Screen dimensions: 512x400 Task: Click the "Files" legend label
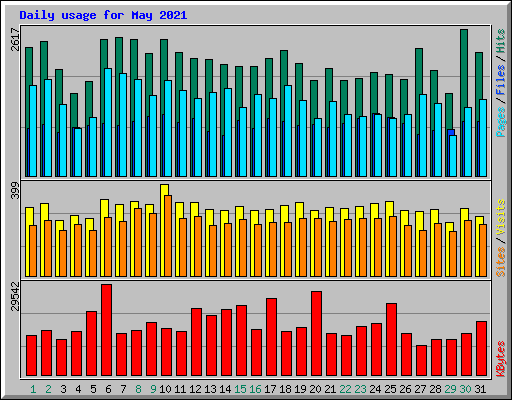(500, 79)
